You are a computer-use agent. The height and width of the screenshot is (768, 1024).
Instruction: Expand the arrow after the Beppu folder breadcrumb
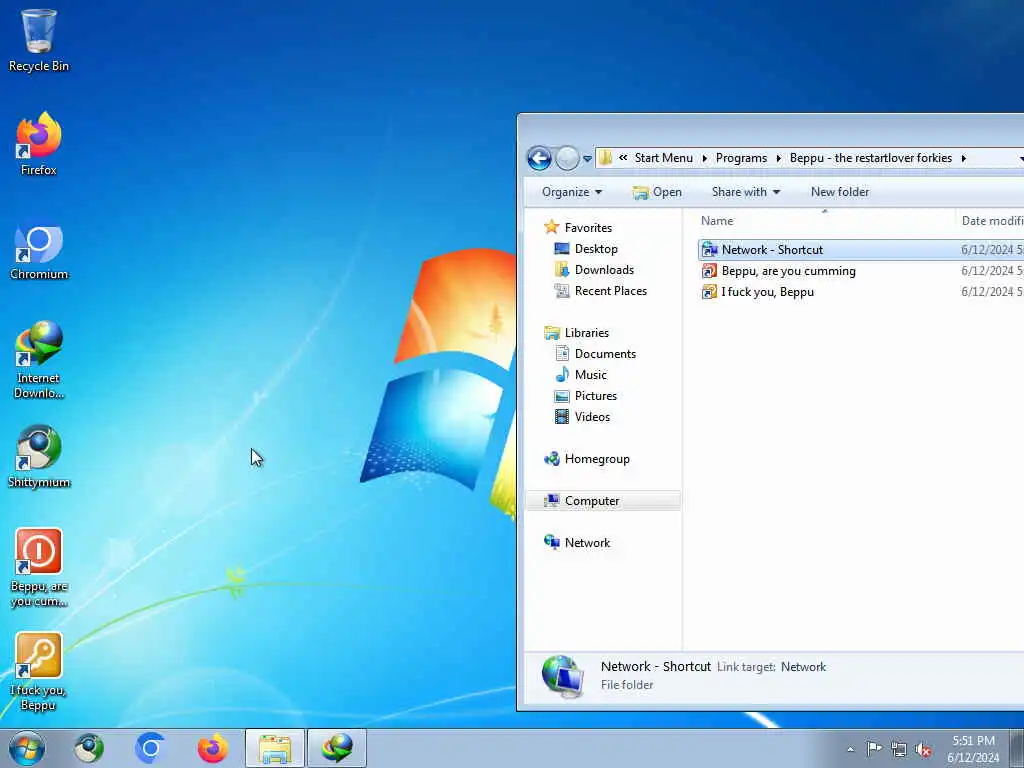[963, 158]
